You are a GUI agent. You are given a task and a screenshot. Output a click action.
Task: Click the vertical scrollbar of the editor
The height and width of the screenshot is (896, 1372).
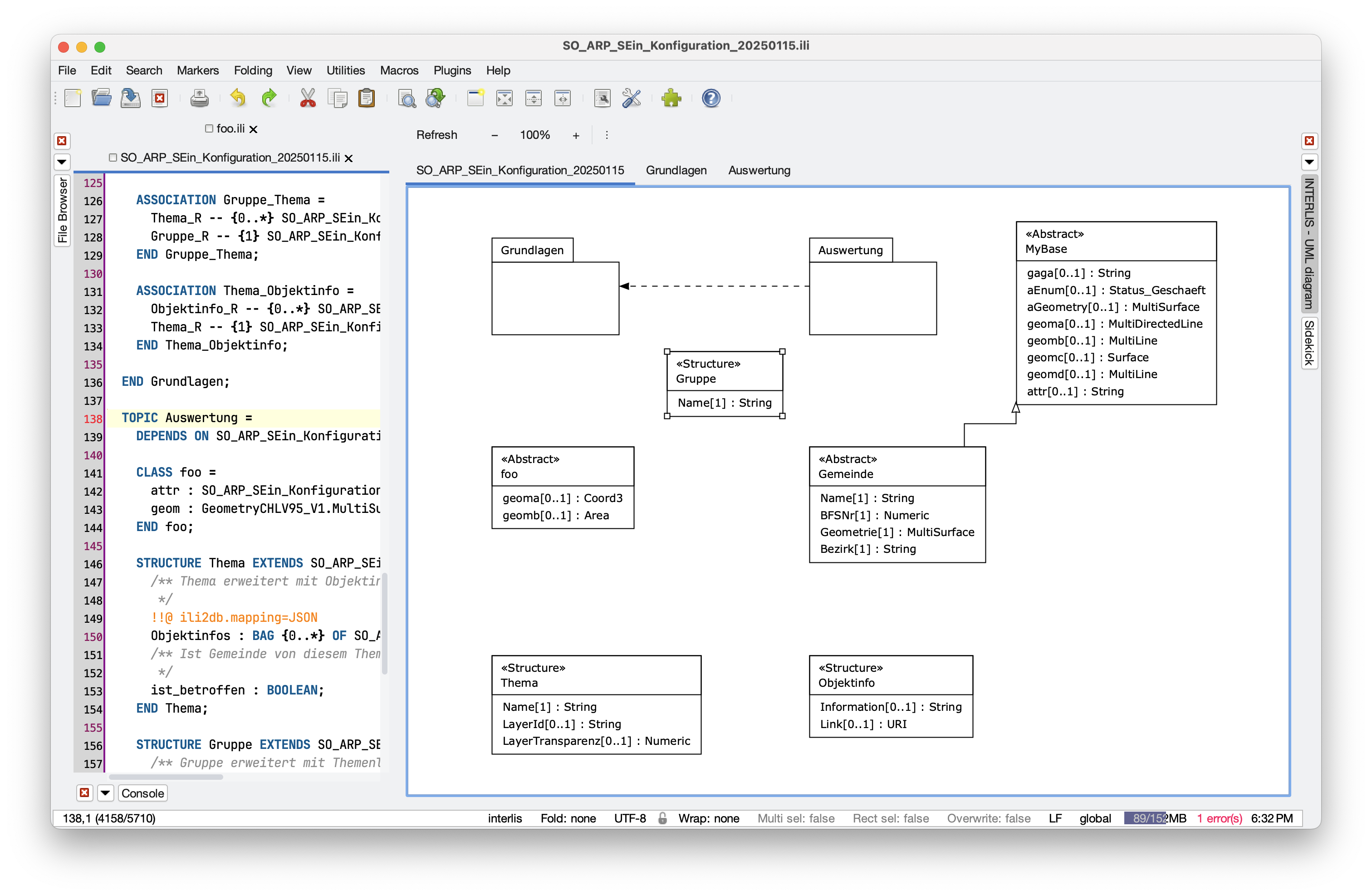tap(384, 624)
